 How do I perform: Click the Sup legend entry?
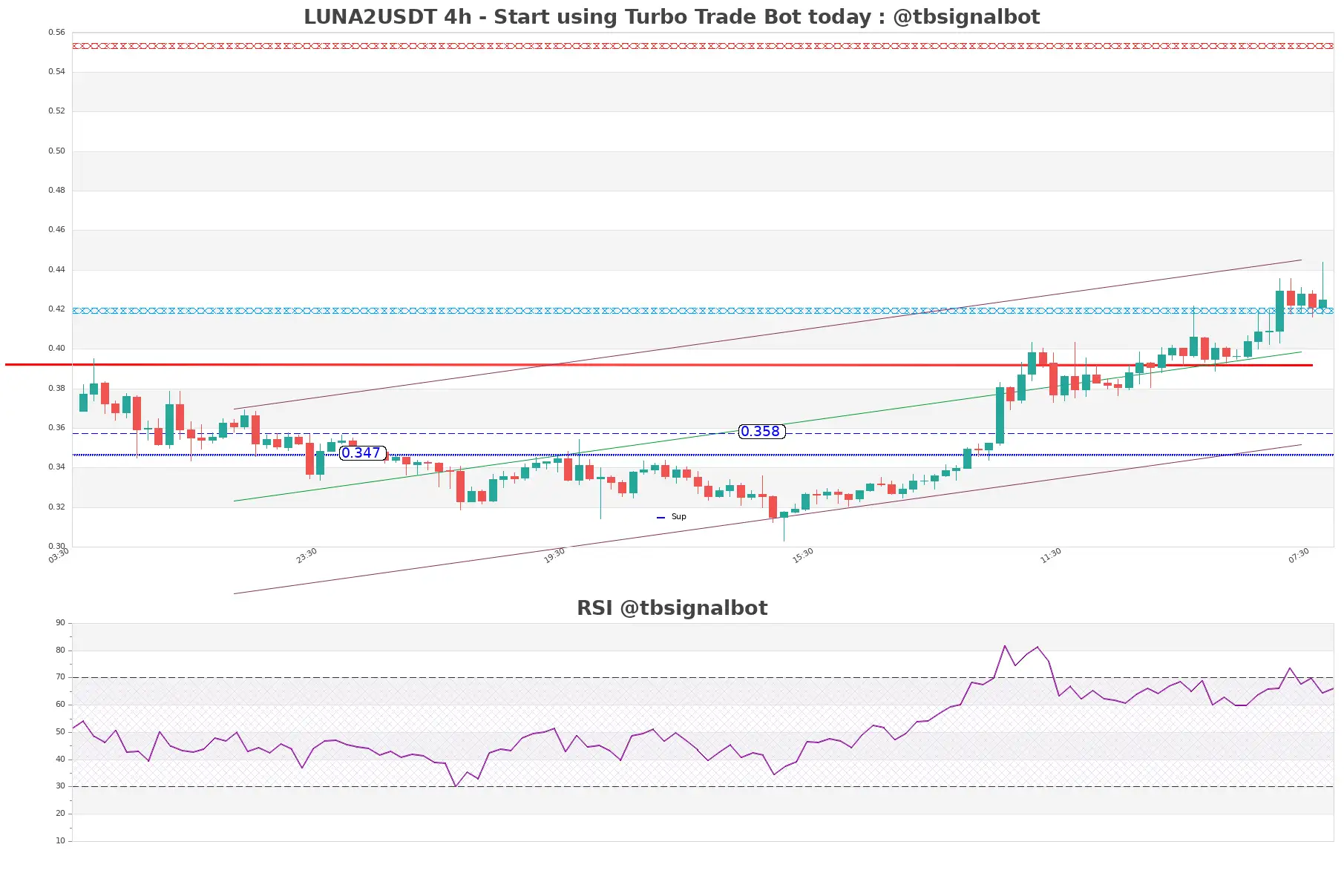tap(672, 517)
